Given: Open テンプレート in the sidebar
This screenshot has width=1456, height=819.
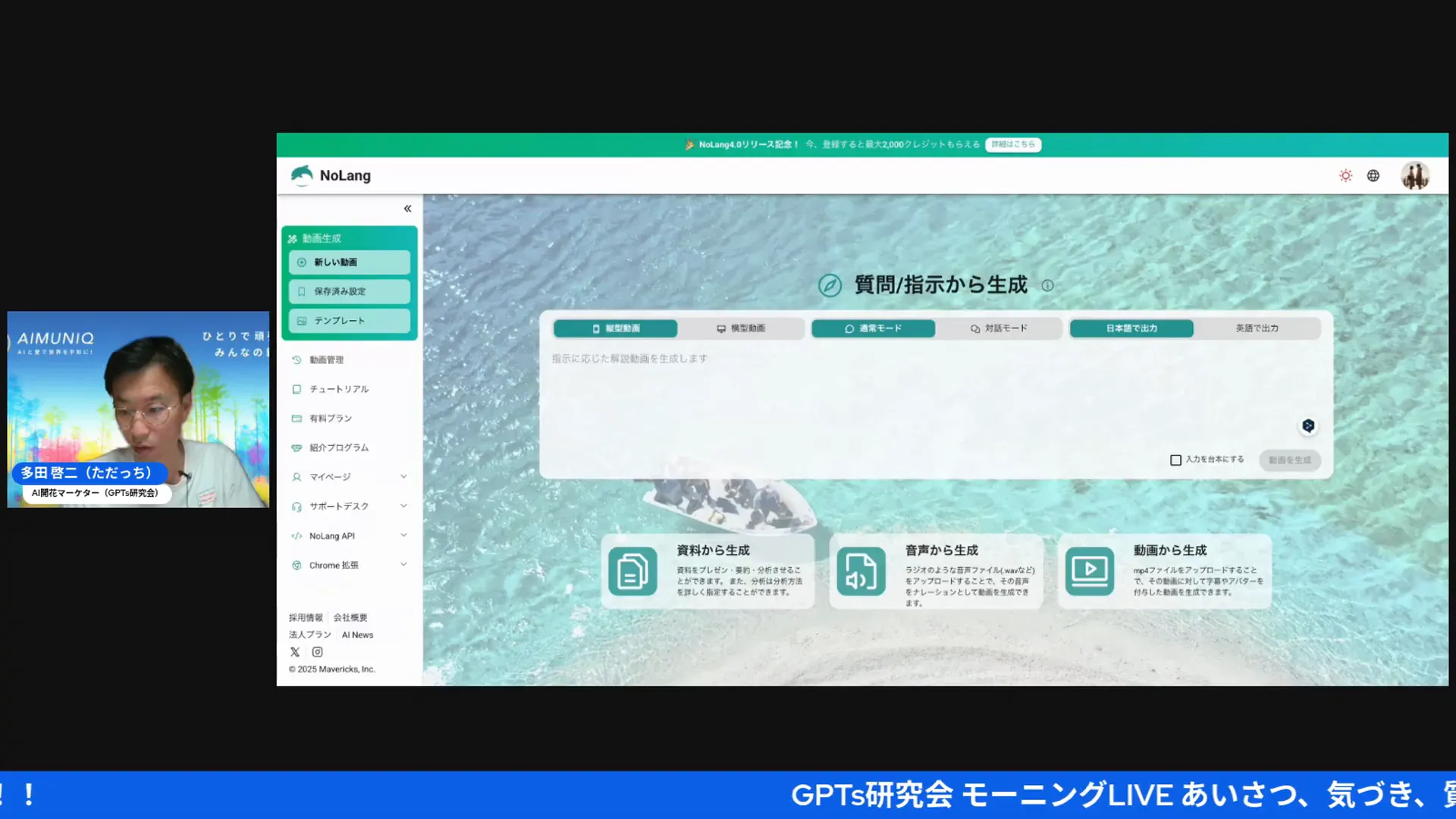Looking at the screenshot, I should tap(349, 321).
